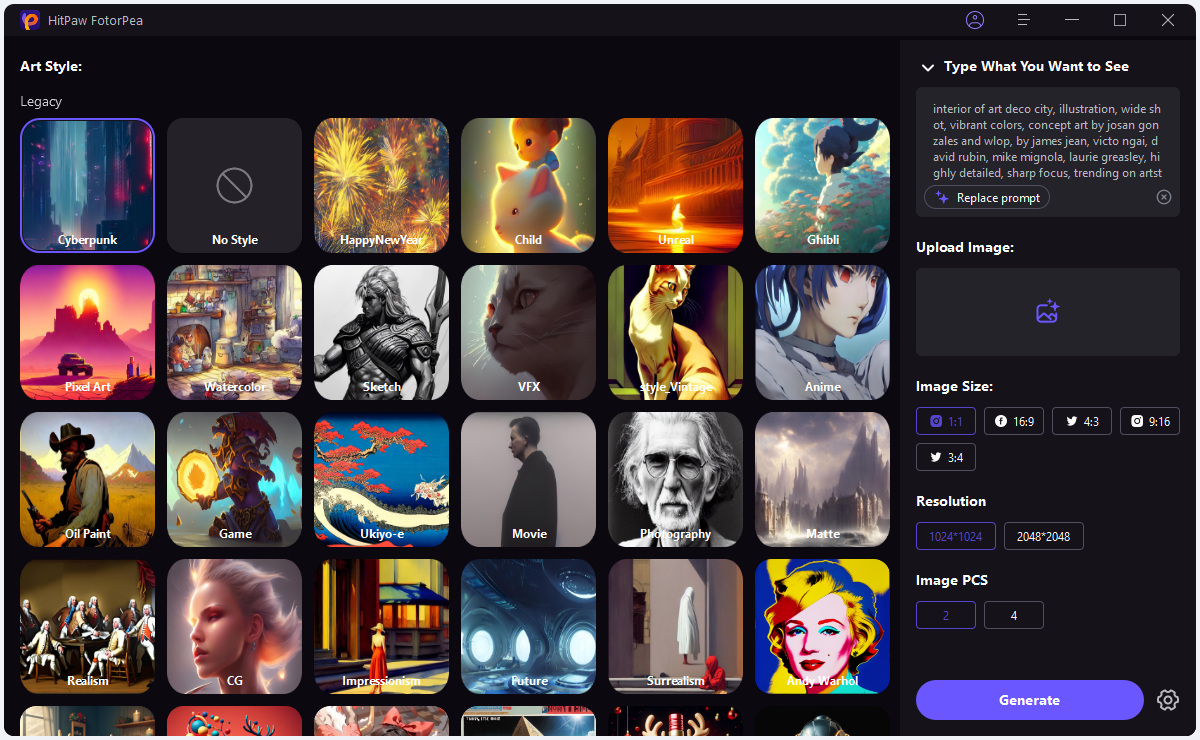The width and height of the screenshot is (1200, 740).
Task: Open the user account profile icon
Action: 975,20
